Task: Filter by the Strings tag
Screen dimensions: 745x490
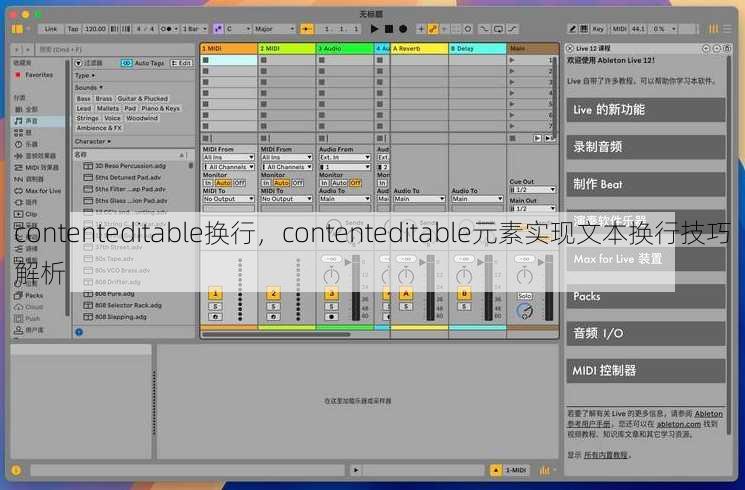Action: click(x=88, y=118)
